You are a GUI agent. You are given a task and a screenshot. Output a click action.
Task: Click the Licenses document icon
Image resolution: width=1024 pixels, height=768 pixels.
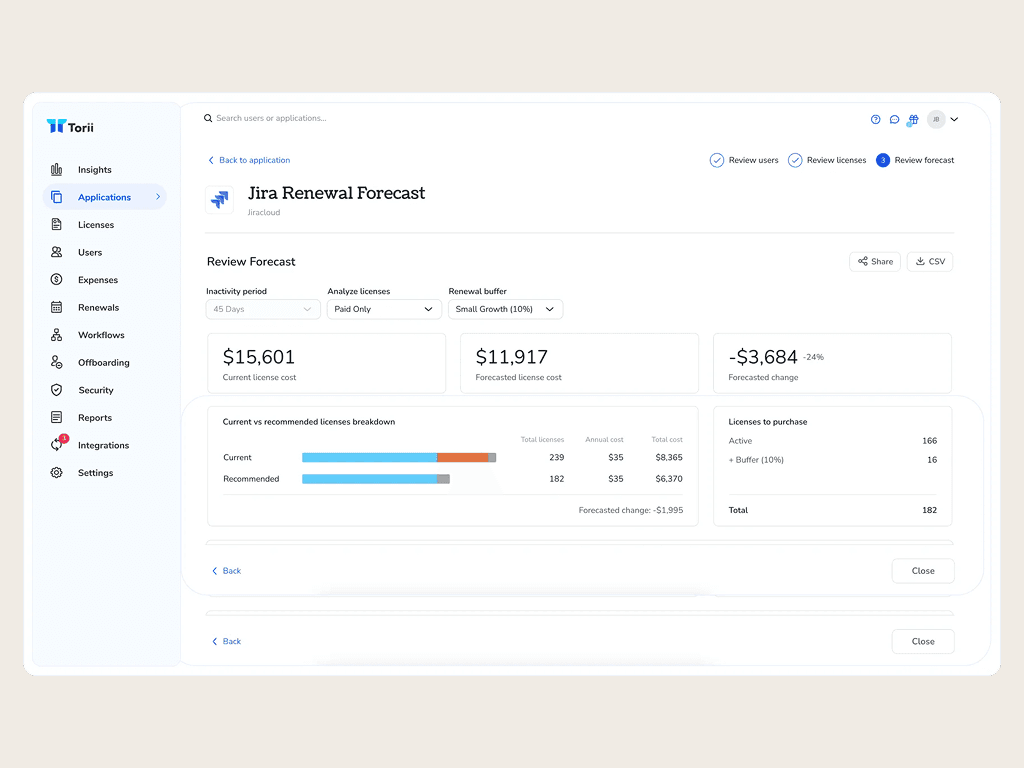[x=57, y=225]
